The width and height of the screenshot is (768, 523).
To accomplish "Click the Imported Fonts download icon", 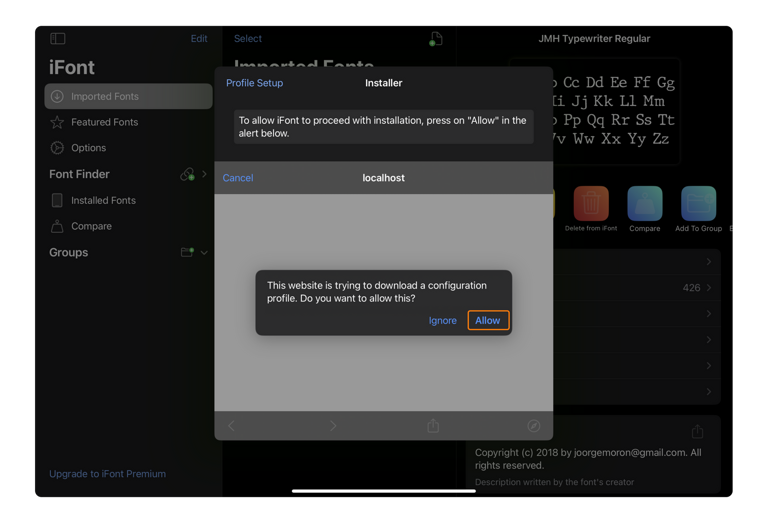I will click(x=57, y=96).
